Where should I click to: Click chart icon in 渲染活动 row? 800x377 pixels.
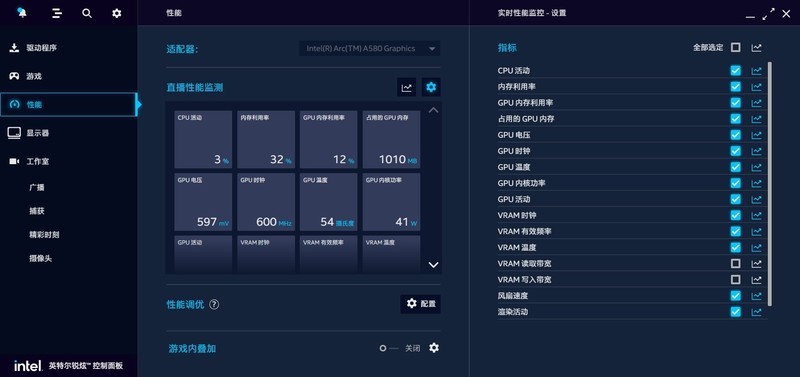[756, 312]
